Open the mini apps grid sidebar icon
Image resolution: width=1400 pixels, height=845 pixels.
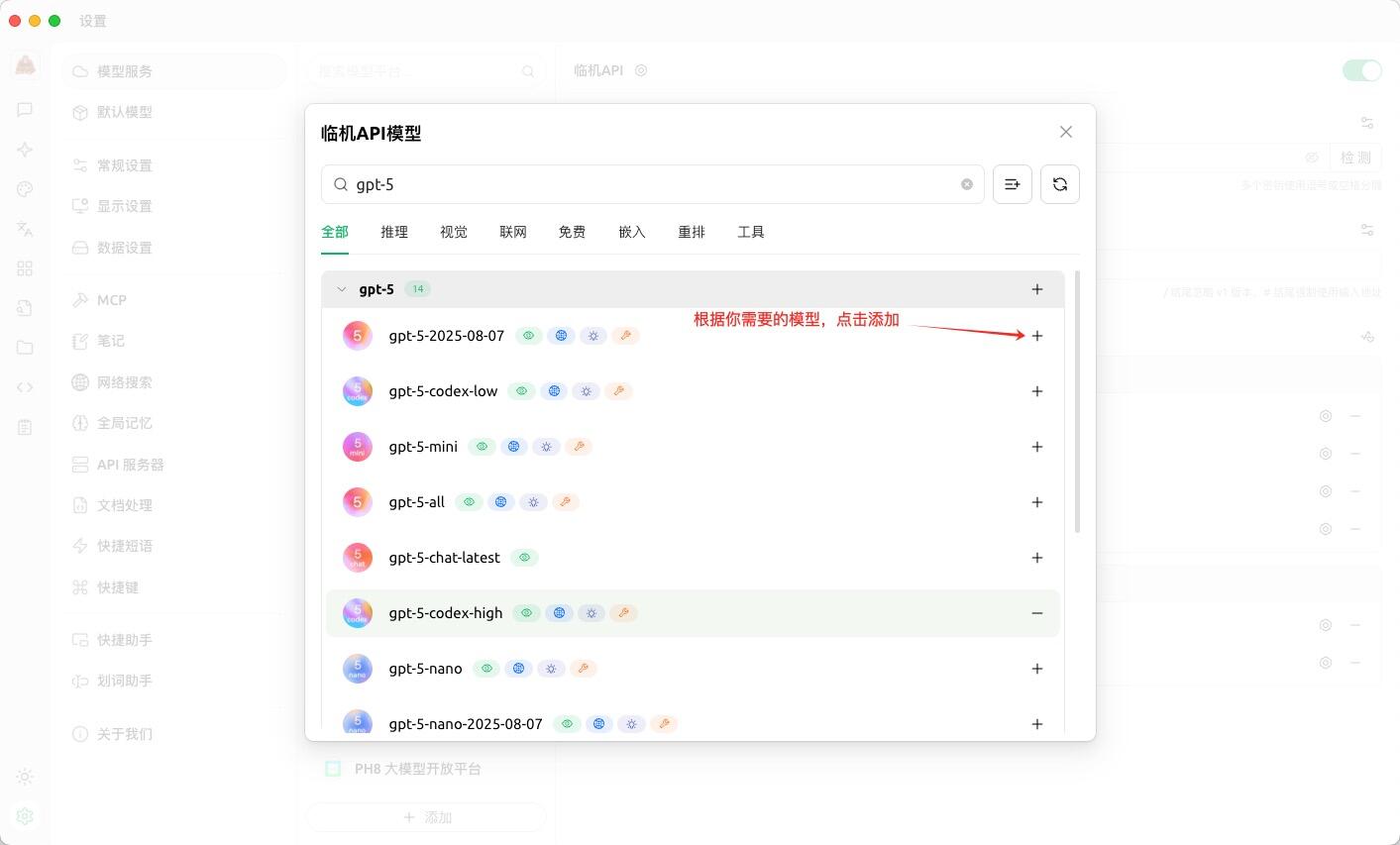(25, 268)
